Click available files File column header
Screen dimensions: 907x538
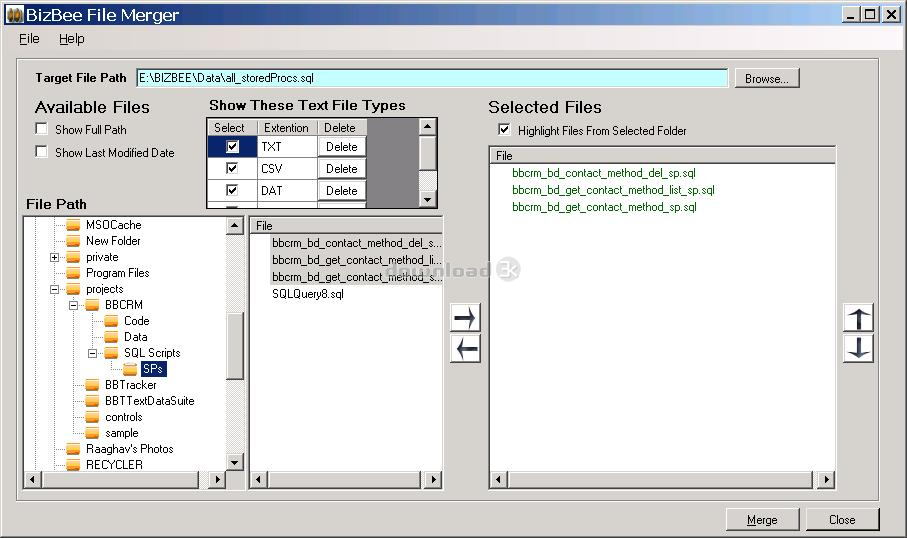(x=346, y=226)
